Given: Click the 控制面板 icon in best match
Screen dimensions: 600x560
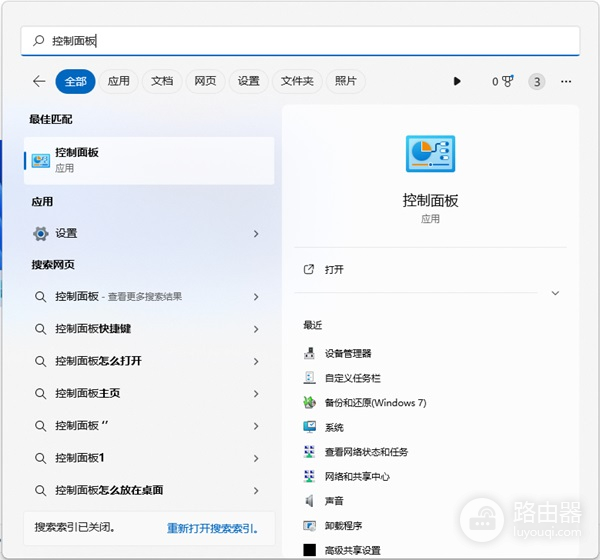Looking at the screenshot, I should coord(41,161).
